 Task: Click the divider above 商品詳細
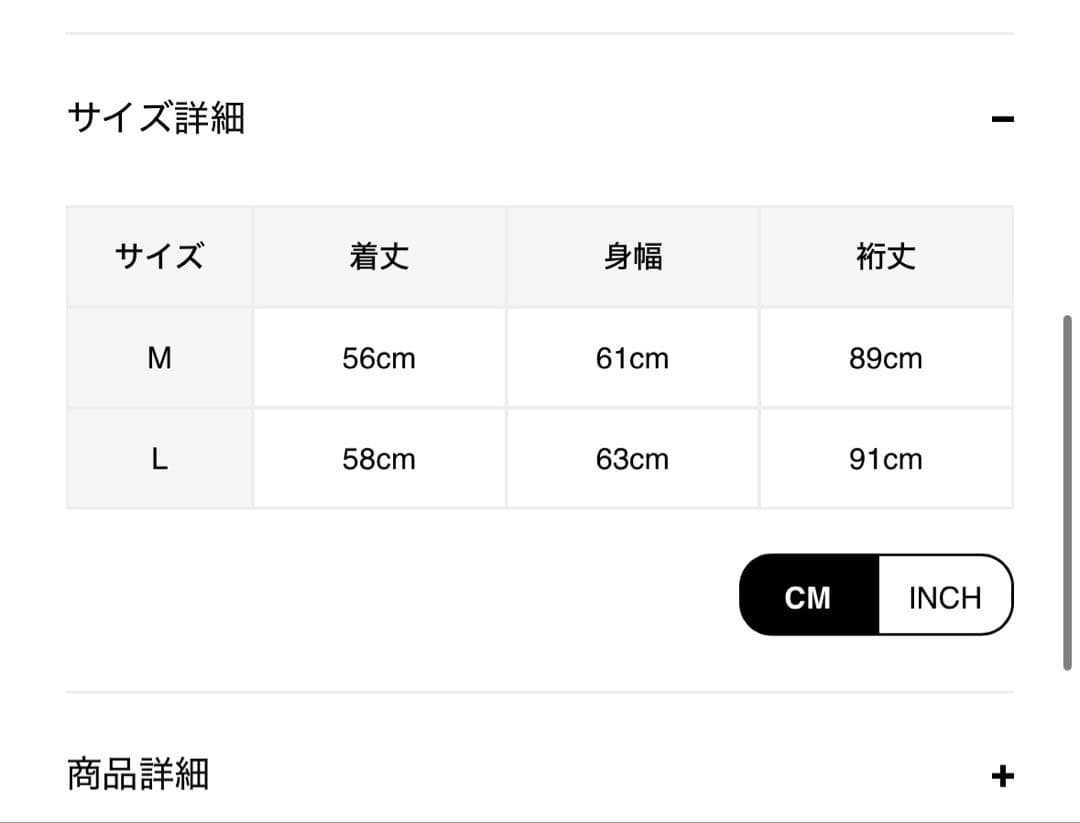pos(540,692)
